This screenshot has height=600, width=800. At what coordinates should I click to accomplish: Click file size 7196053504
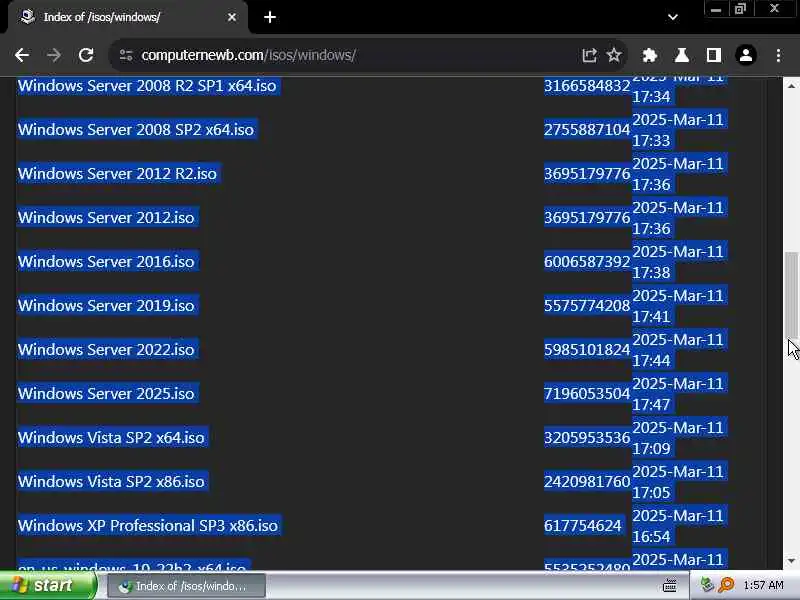point(587,393)
